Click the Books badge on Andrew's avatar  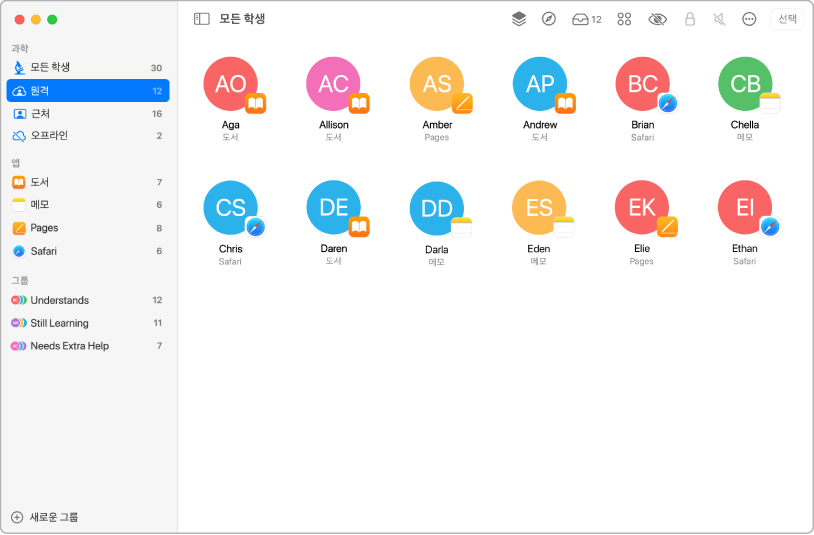click(565, 103)
